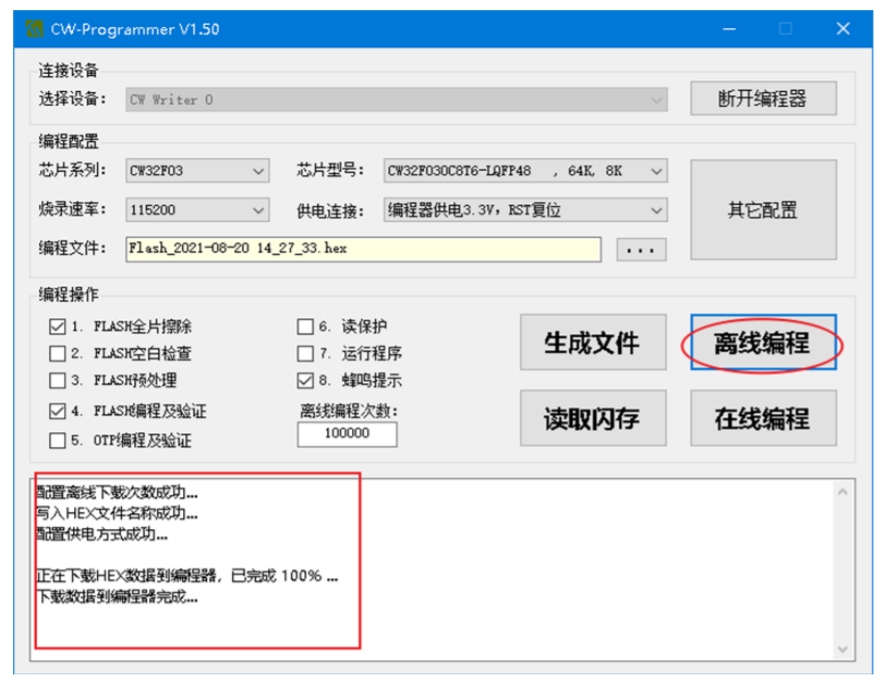Start 离线编程 button

[x=763, y=343]
